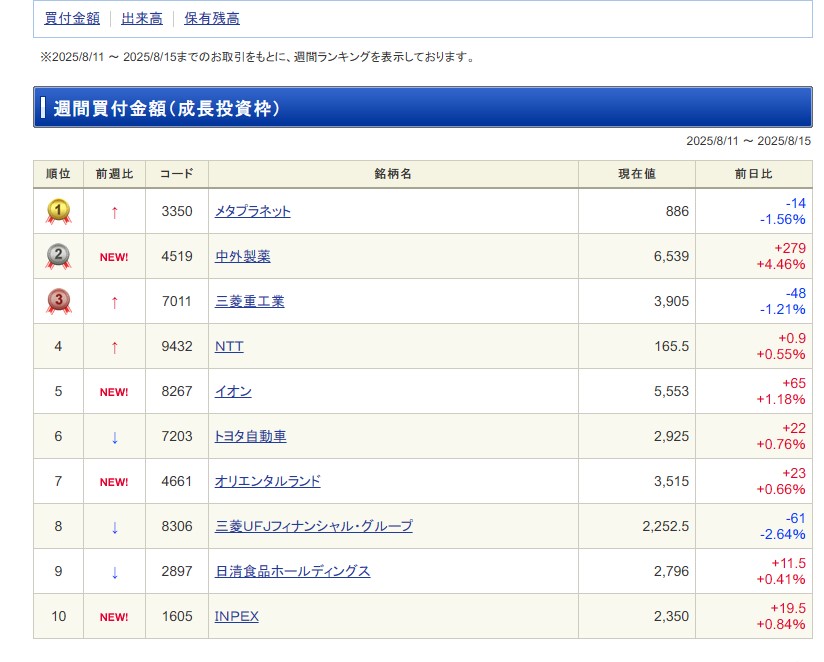Click the red up arrow for メタプラネット

pos(115,212)
